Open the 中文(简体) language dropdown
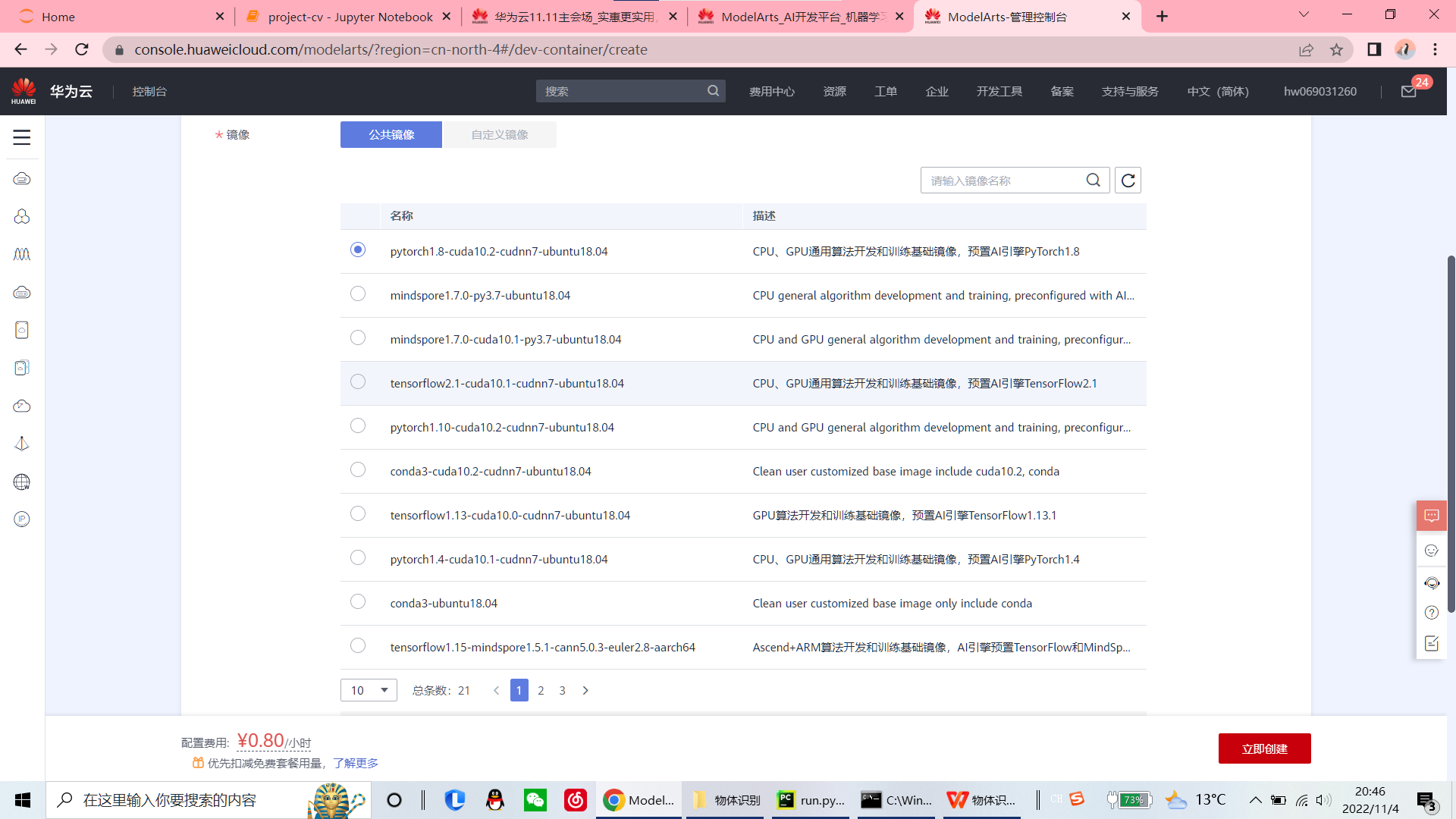1456x819 pixels. pyautogui.click(x=1217, y=92)
